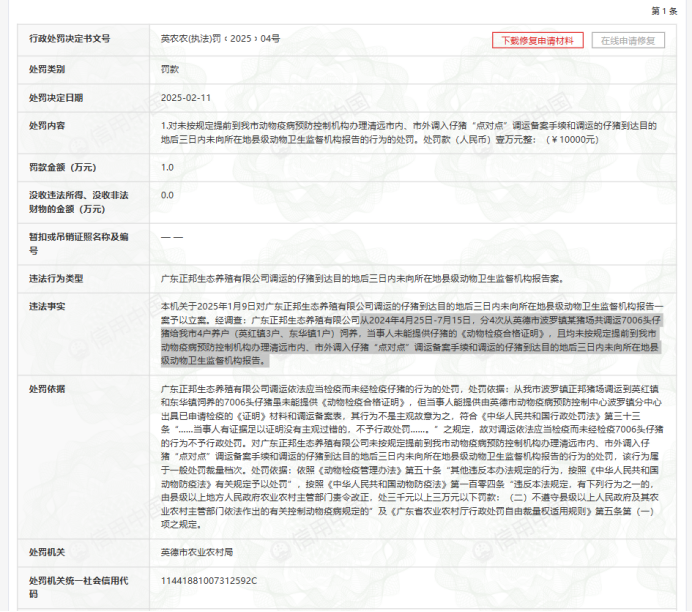692x612 pixels.
Task: Click the 暂扣或吊销证照名称及编号 label
Action: tap(79, 244)
